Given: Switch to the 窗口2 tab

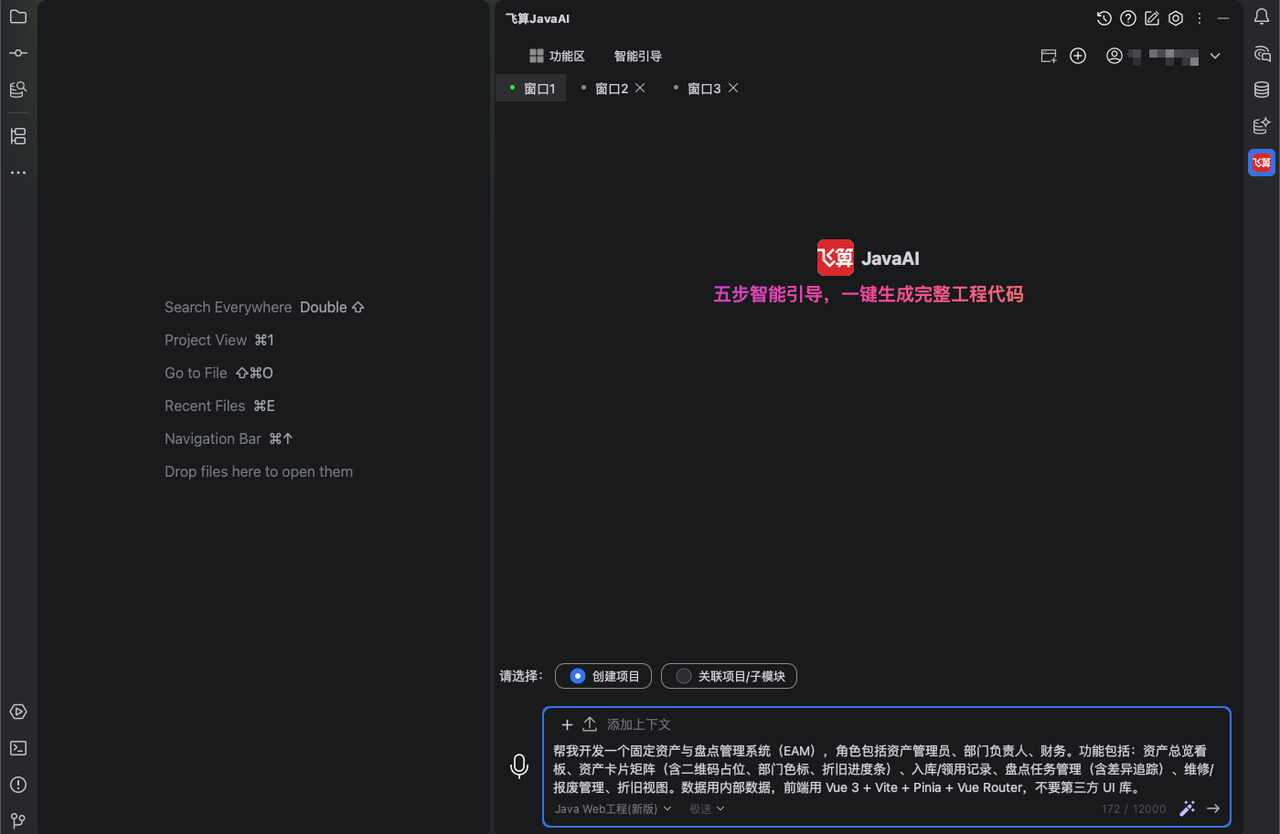Looking at the screenshot, I should [612, 88].
